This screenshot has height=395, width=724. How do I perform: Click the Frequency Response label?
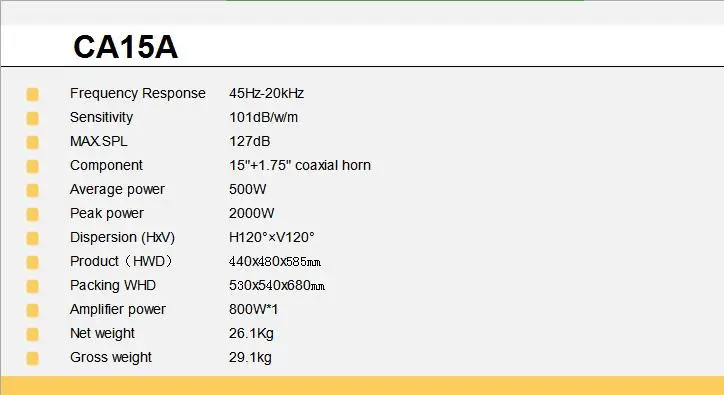pyautogui.click(x=138, y=93)
